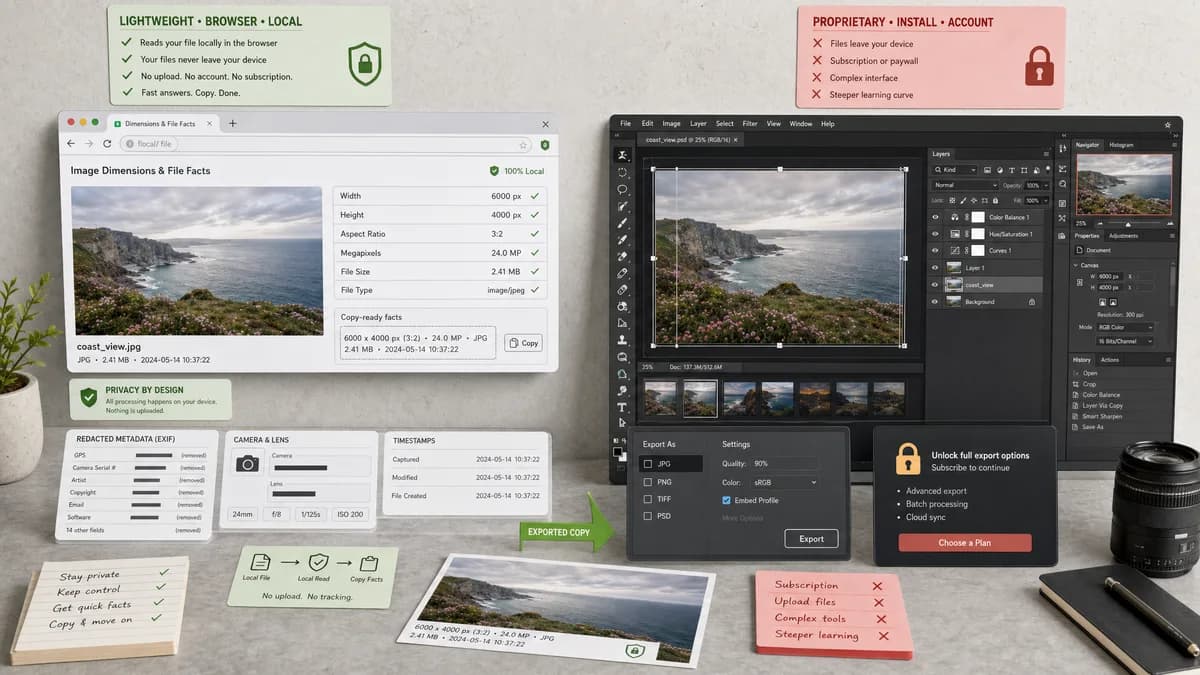Open the RGB Color mode dropdown
Viewport: 1200px width, 675px height.
(x=1125, y=327)
